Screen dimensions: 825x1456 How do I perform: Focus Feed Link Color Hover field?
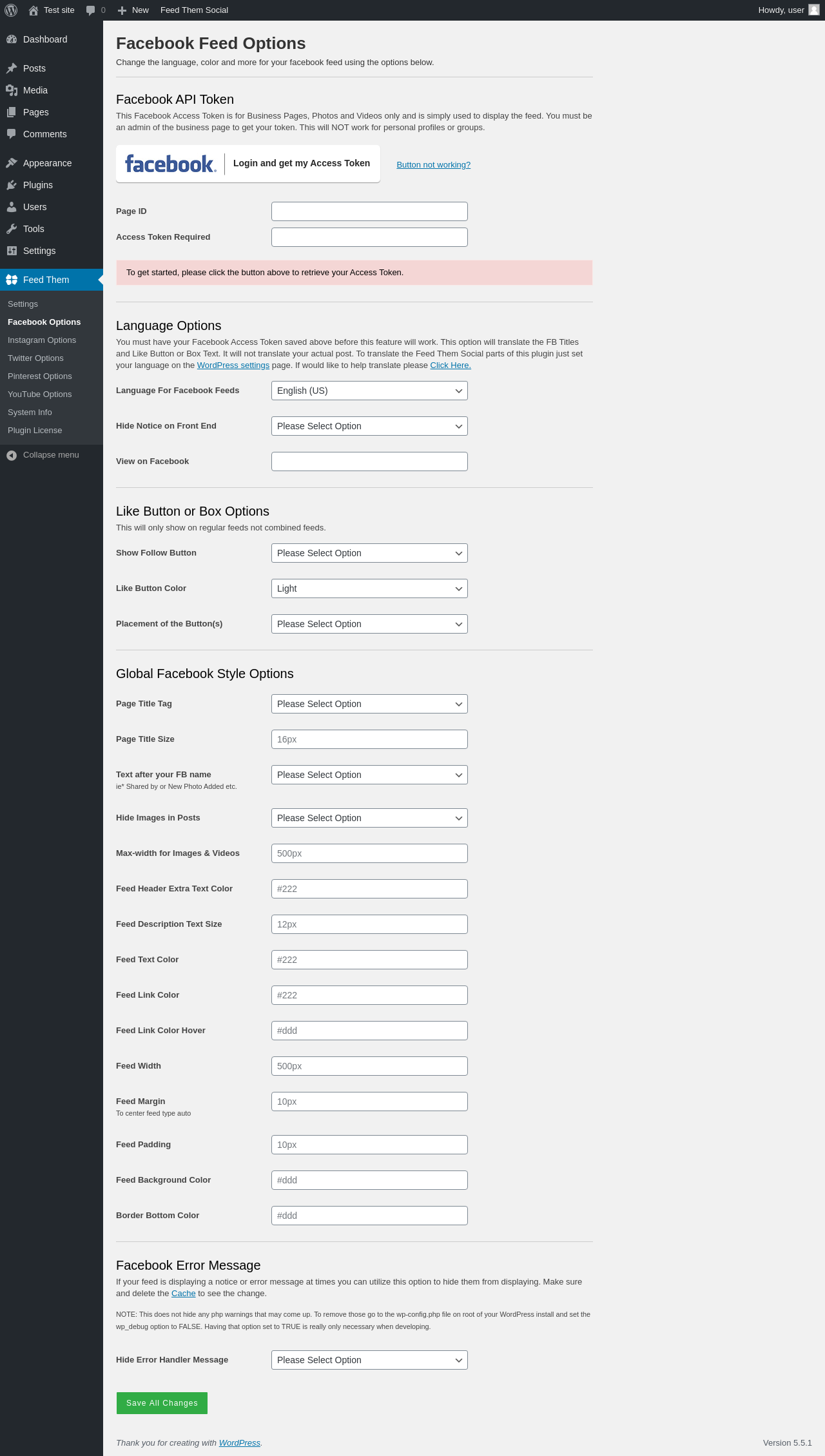click(x=369, y=1031)
